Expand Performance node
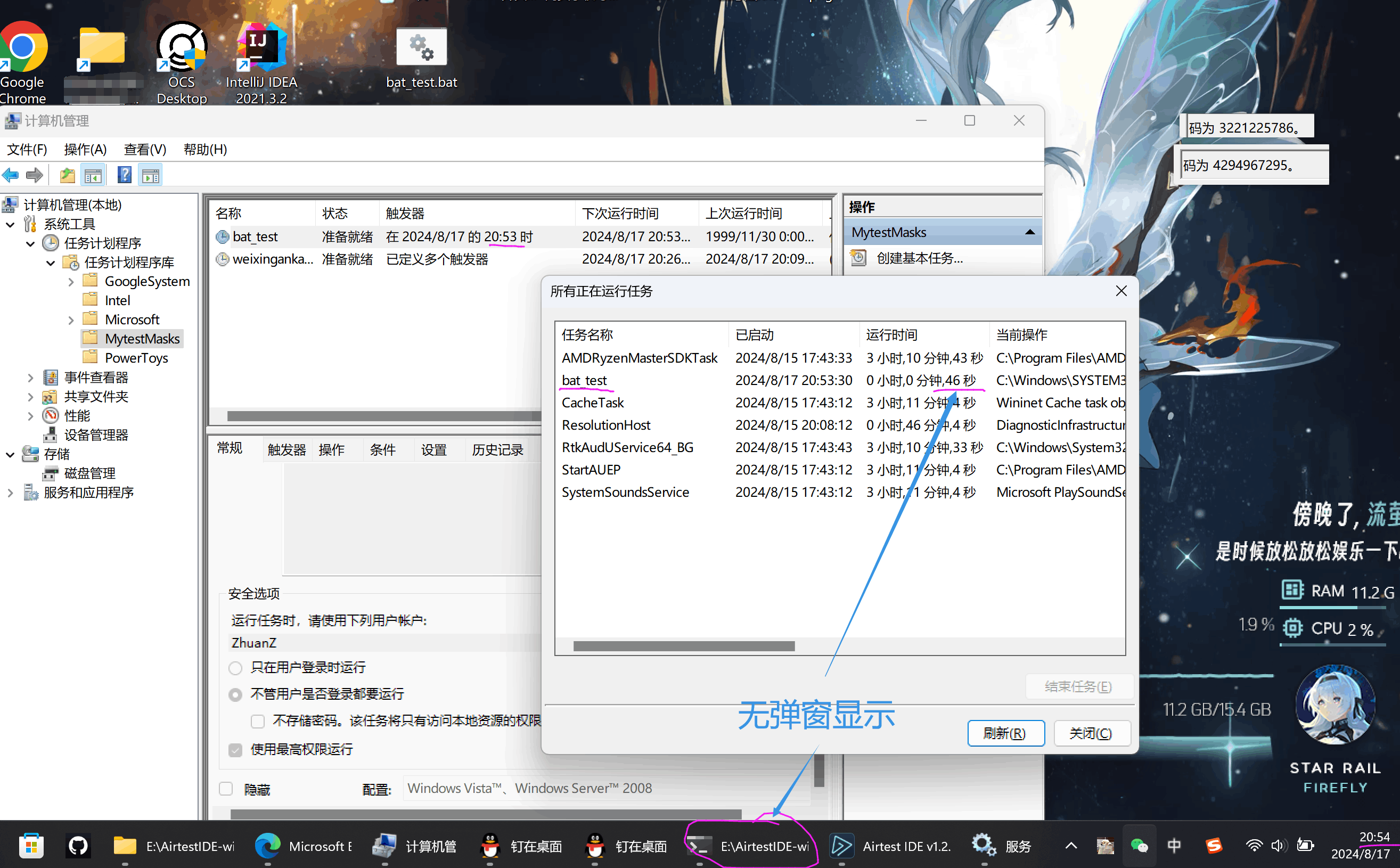 coord(30,416)
